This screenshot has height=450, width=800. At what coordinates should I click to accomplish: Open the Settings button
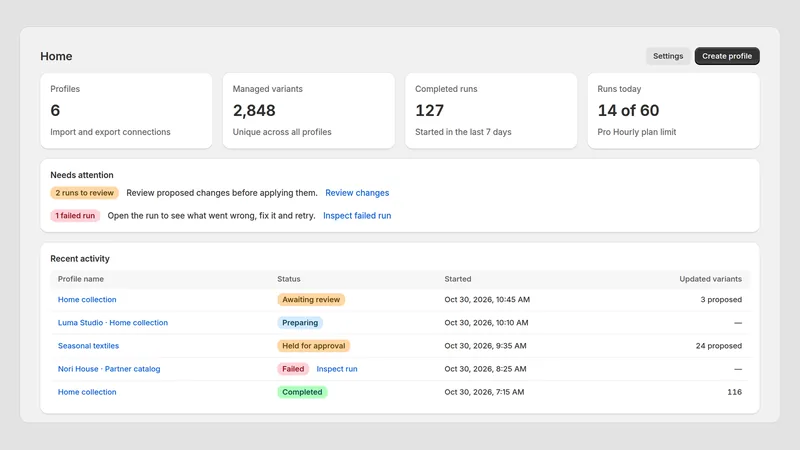tap(668, 56)
